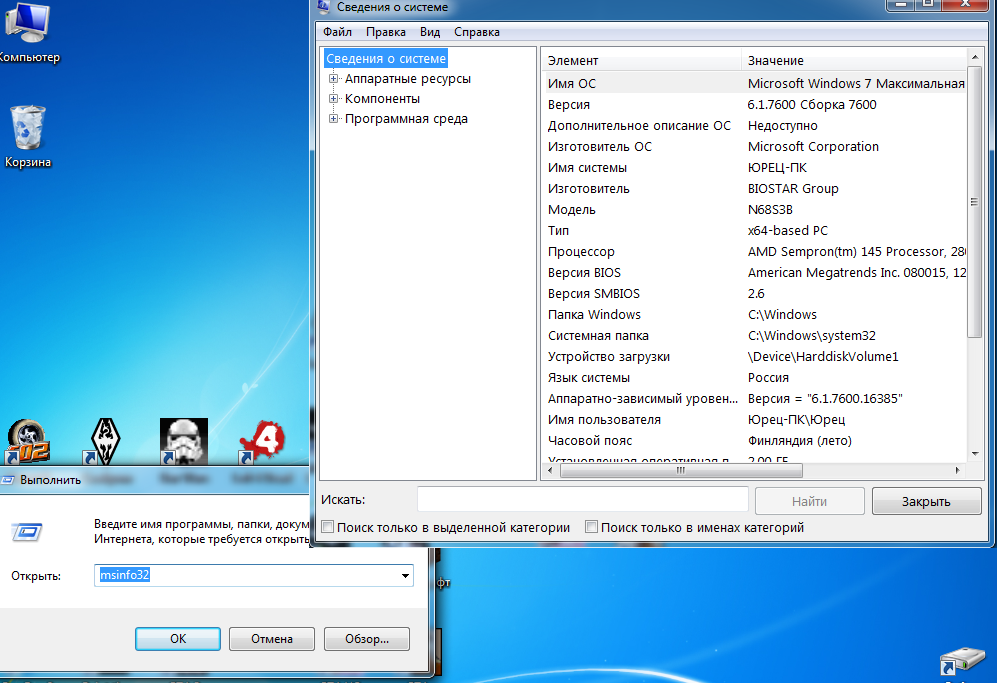Enable Поиск только в именах категорий checkbox

click(x=591, y=527)
